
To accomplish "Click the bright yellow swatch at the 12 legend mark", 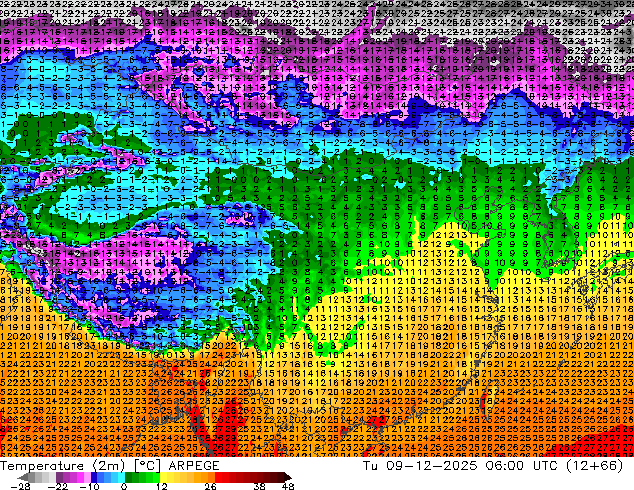I will [x=163, y=477].
